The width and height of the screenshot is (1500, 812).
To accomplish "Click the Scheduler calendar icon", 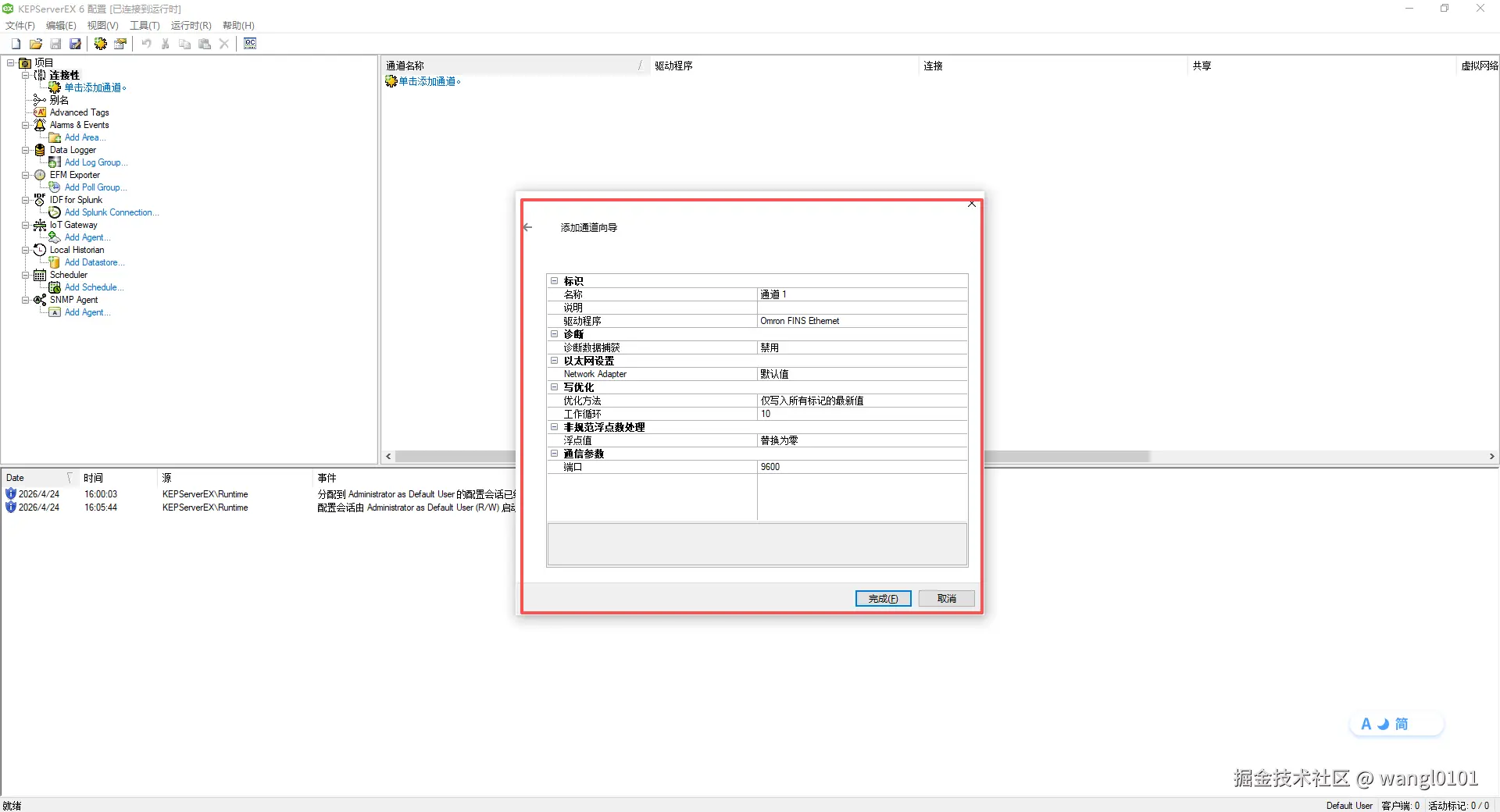I will [x=40, y=275].
